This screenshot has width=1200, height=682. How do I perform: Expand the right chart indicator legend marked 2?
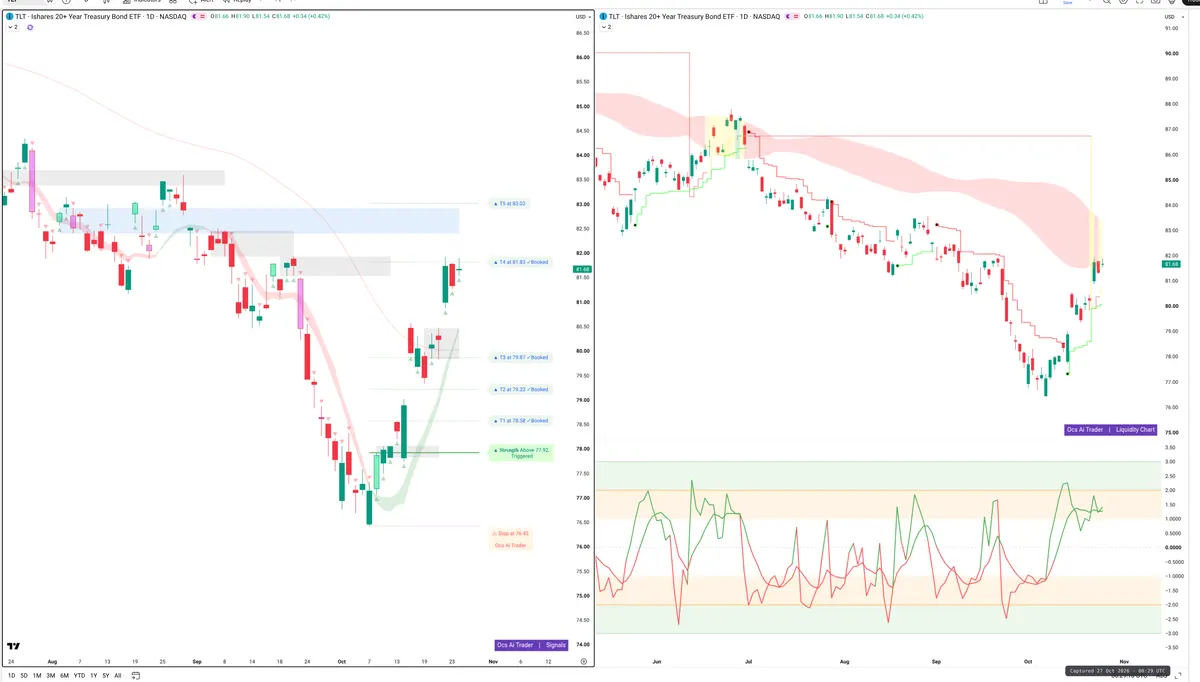[607, 27]
